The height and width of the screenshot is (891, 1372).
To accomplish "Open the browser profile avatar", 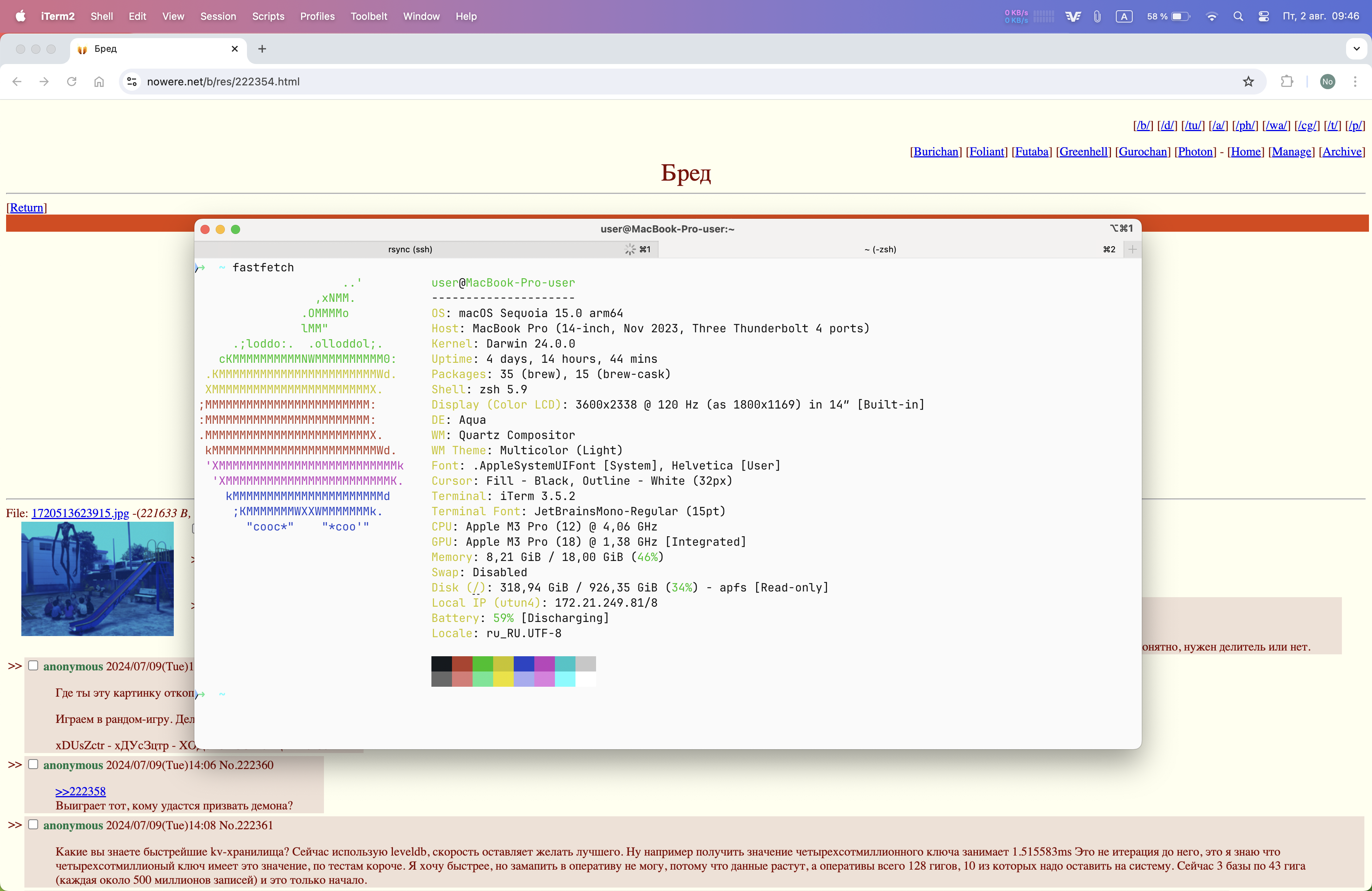I will click(1328, 81).
